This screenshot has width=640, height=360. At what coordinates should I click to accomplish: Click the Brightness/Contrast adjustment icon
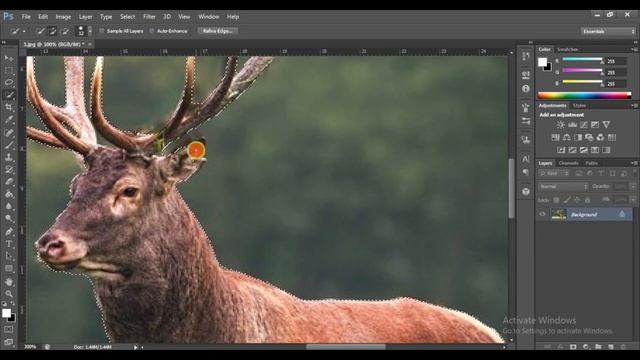click(561, 125)
